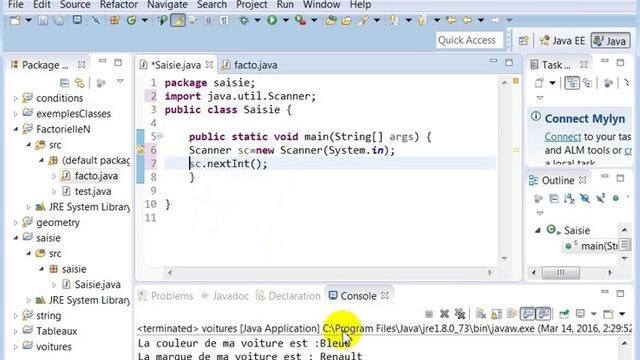Select test.java in the tree

(x=93, y=191)
